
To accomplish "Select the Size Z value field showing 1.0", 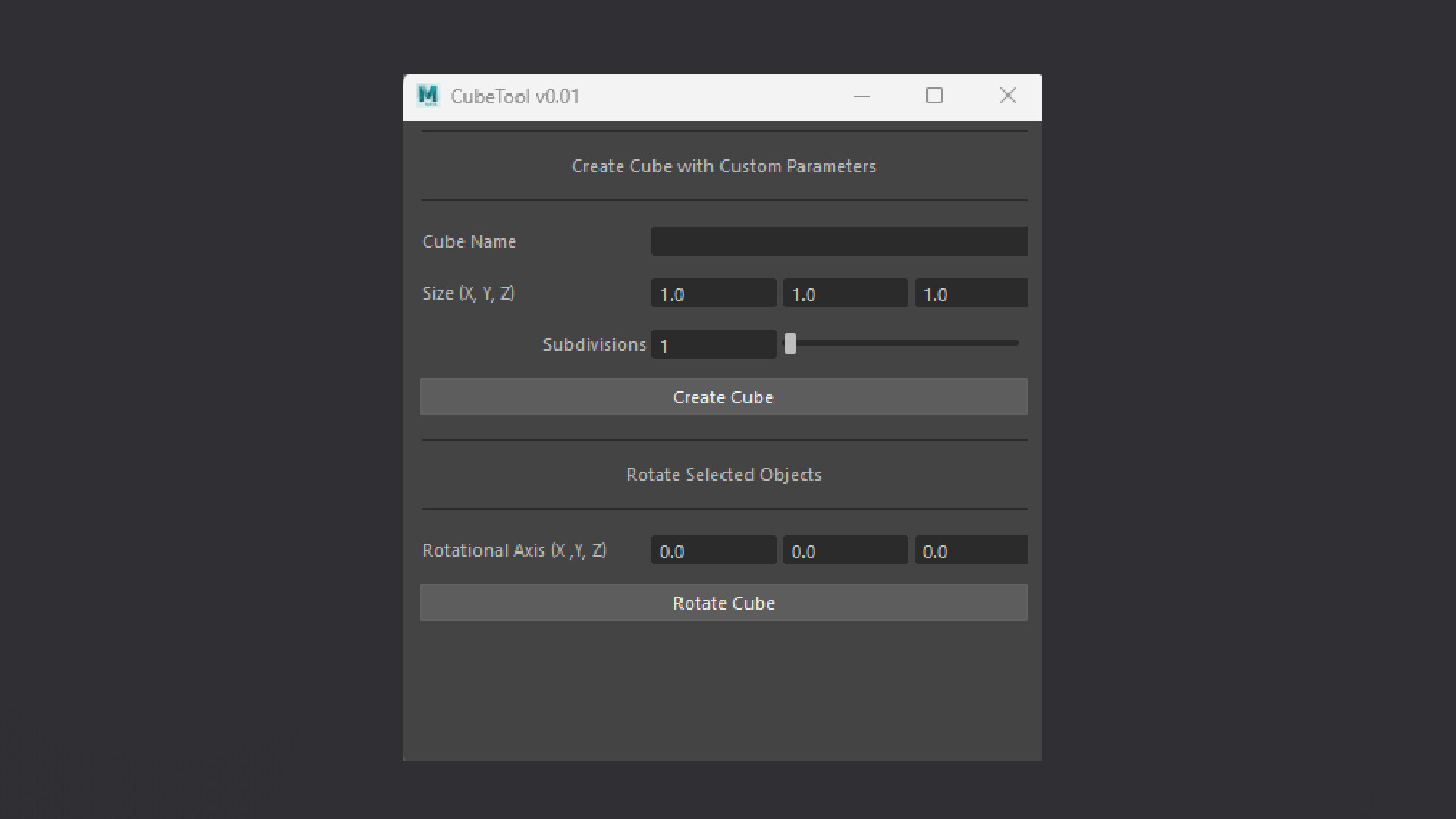I will coord(971,293).
